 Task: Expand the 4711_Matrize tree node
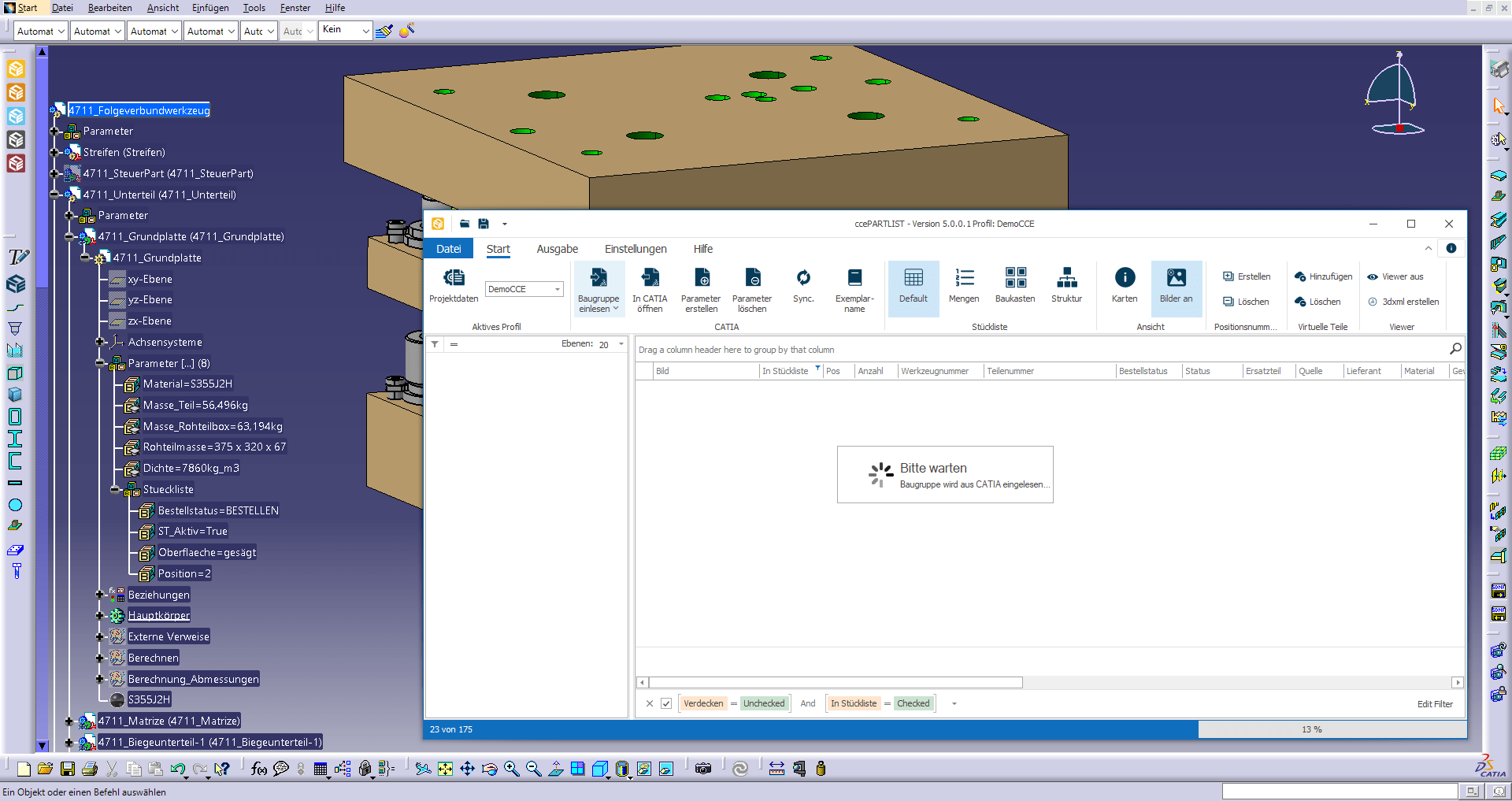click(x=69, y=721)
